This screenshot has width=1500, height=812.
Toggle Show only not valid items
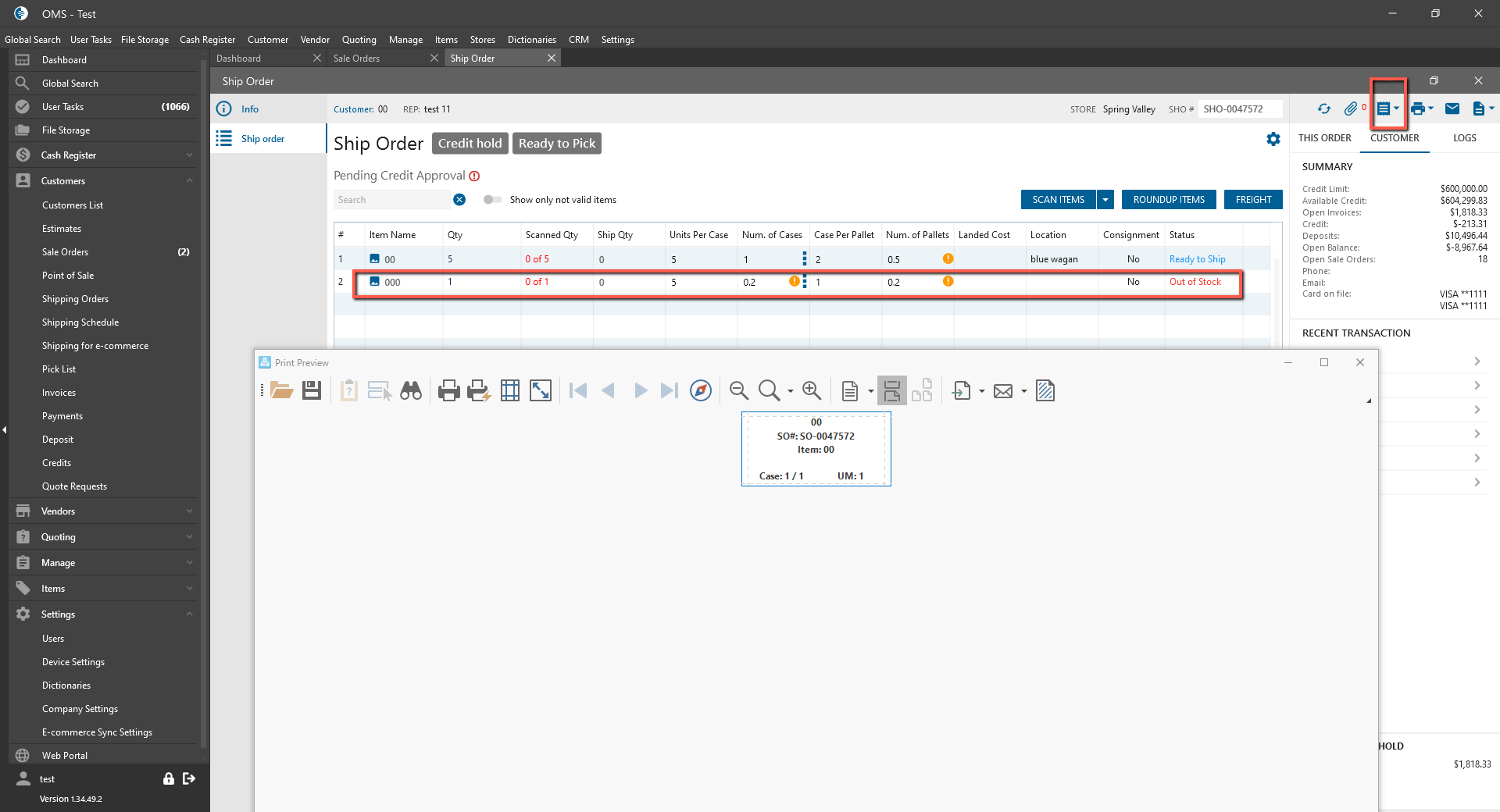pyautogui.click(x=492, y=200)
